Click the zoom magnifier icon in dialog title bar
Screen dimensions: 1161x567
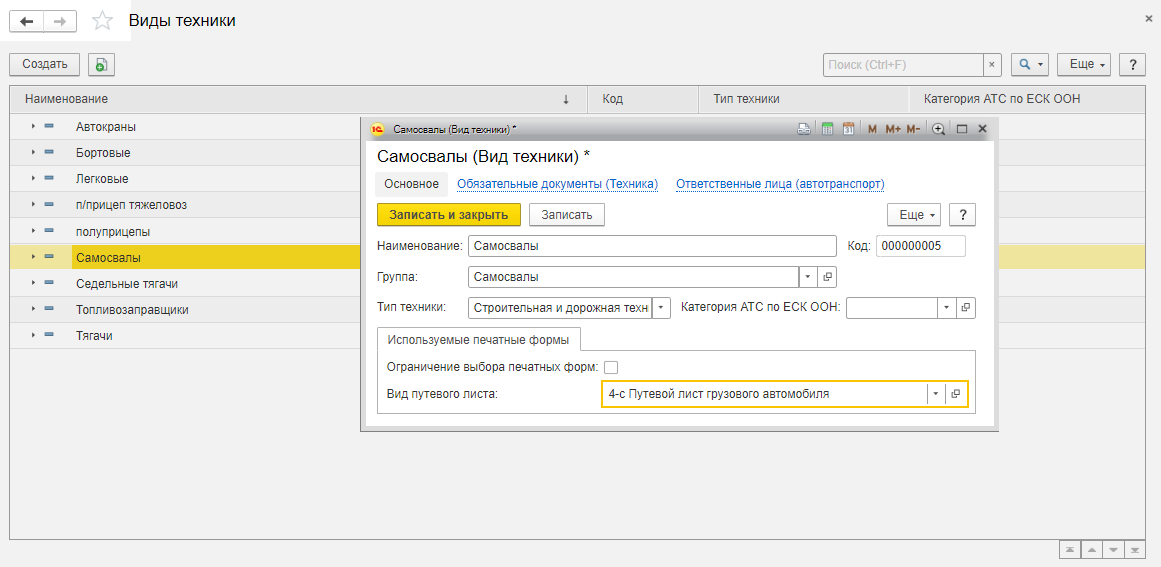(x=938, y=129)
